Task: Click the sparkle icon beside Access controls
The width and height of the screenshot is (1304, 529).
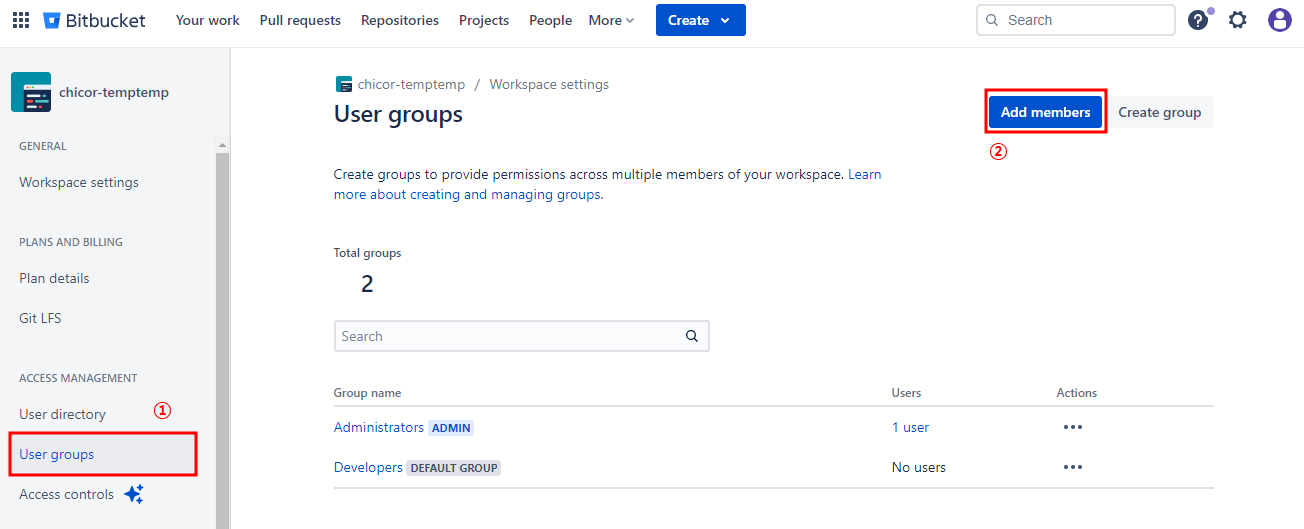Action: pos(134,494)
